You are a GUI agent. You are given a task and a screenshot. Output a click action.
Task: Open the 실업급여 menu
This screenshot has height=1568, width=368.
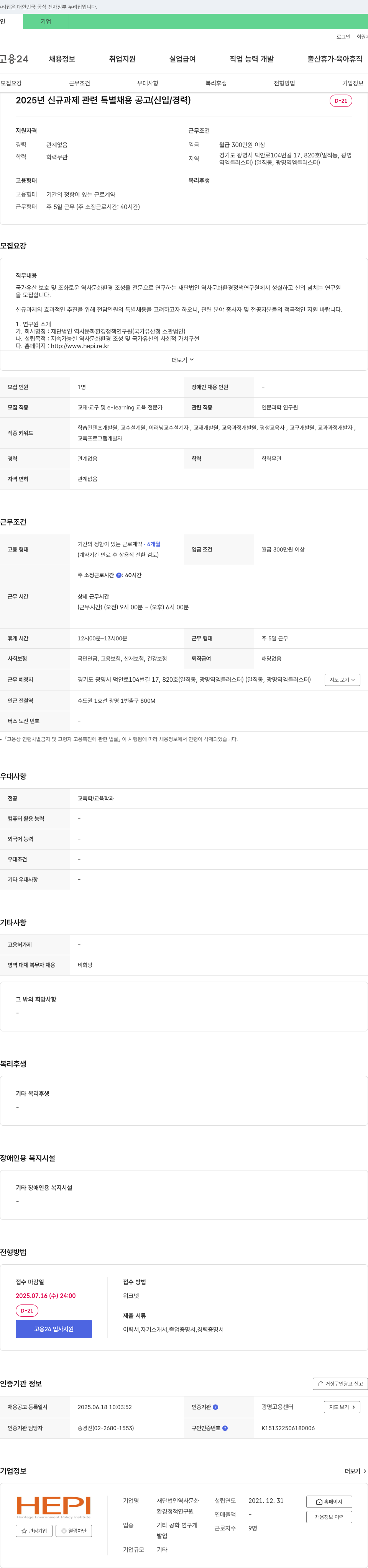click(x=182, y=59)
